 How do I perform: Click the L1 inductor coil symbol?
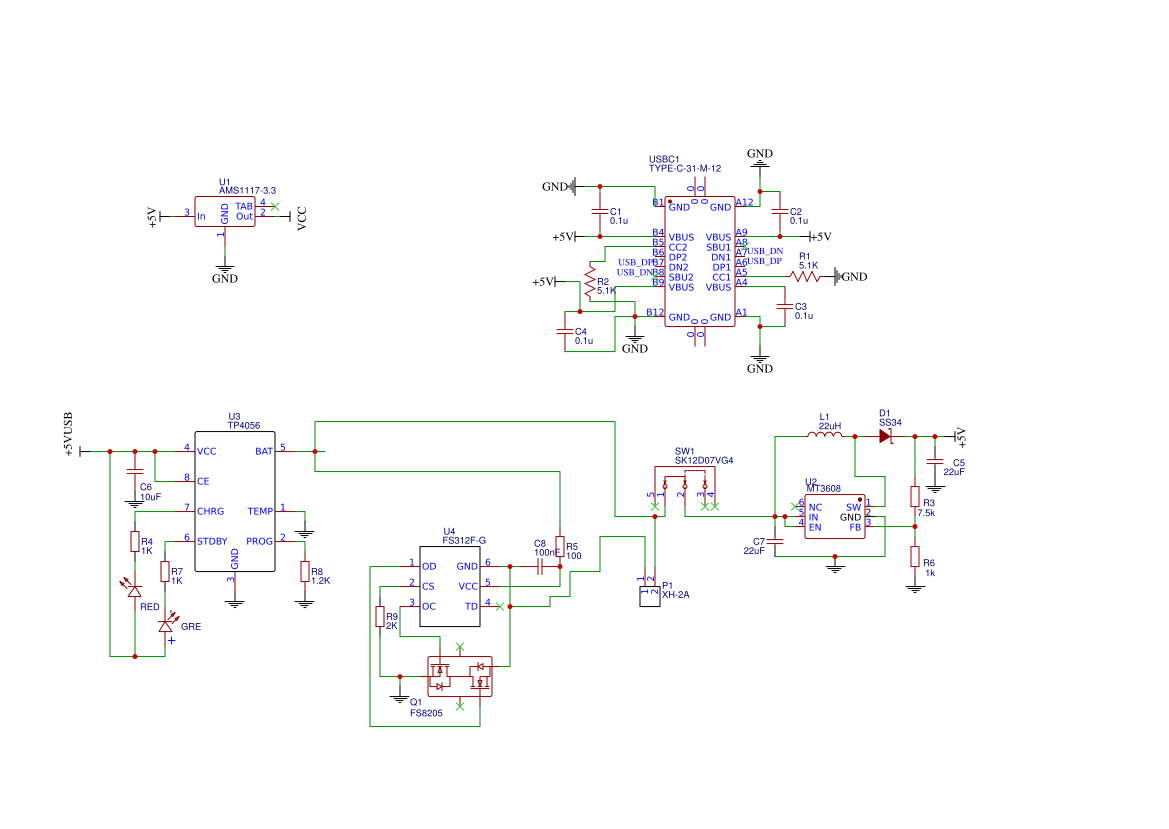(825, 435)
